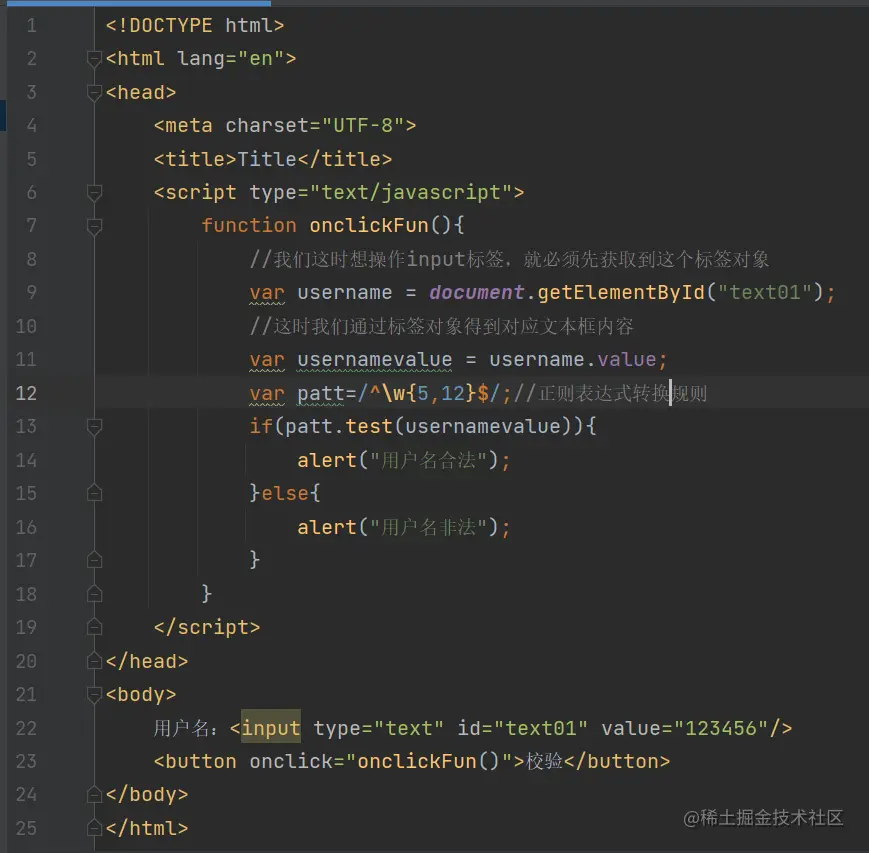Screen dimensions: 869x853
Task: Click the comment on line 8
Action: [x=509, y=259]
